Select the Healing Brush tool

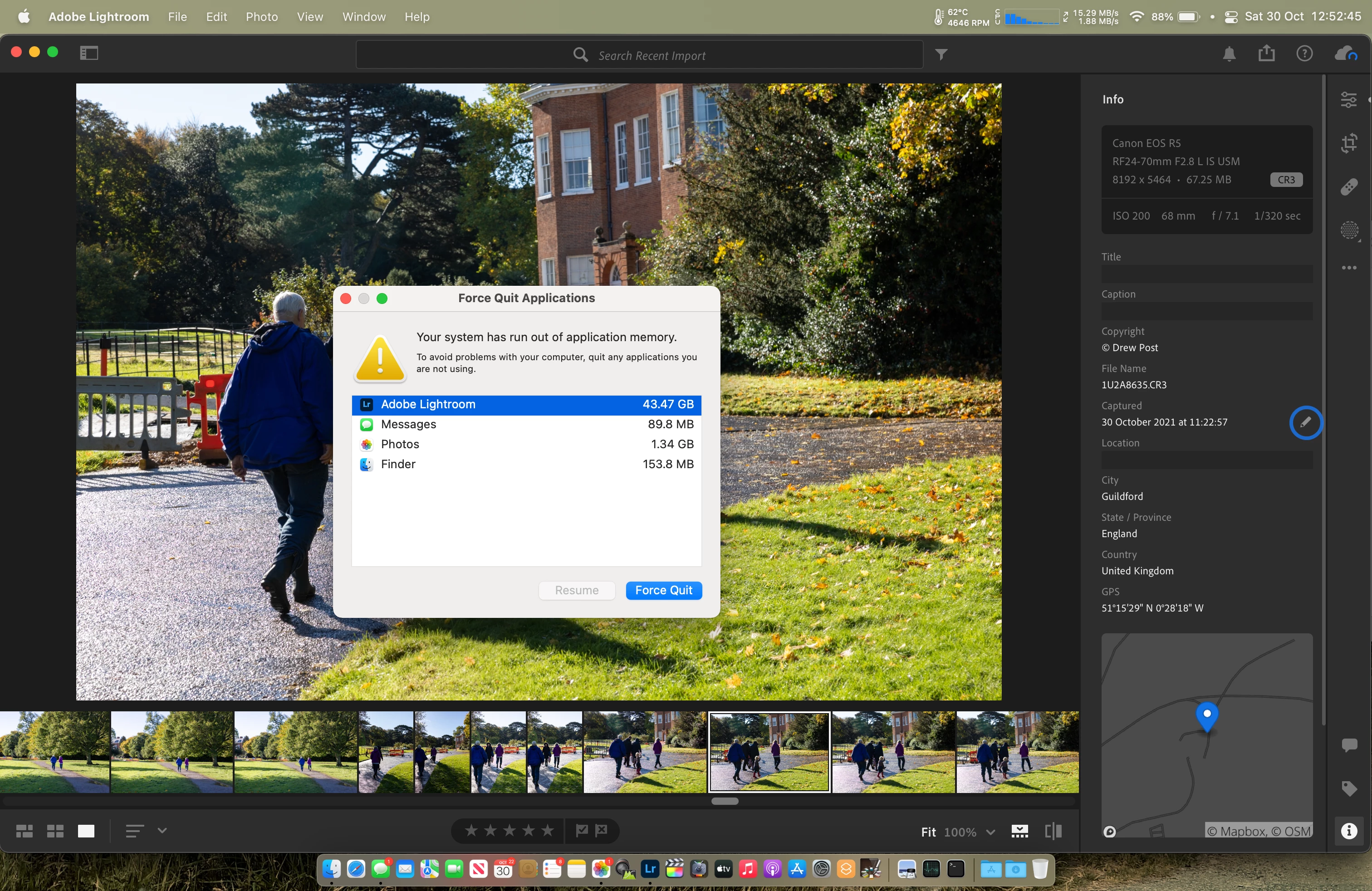pyautogui.click(x=1348, y=187)
